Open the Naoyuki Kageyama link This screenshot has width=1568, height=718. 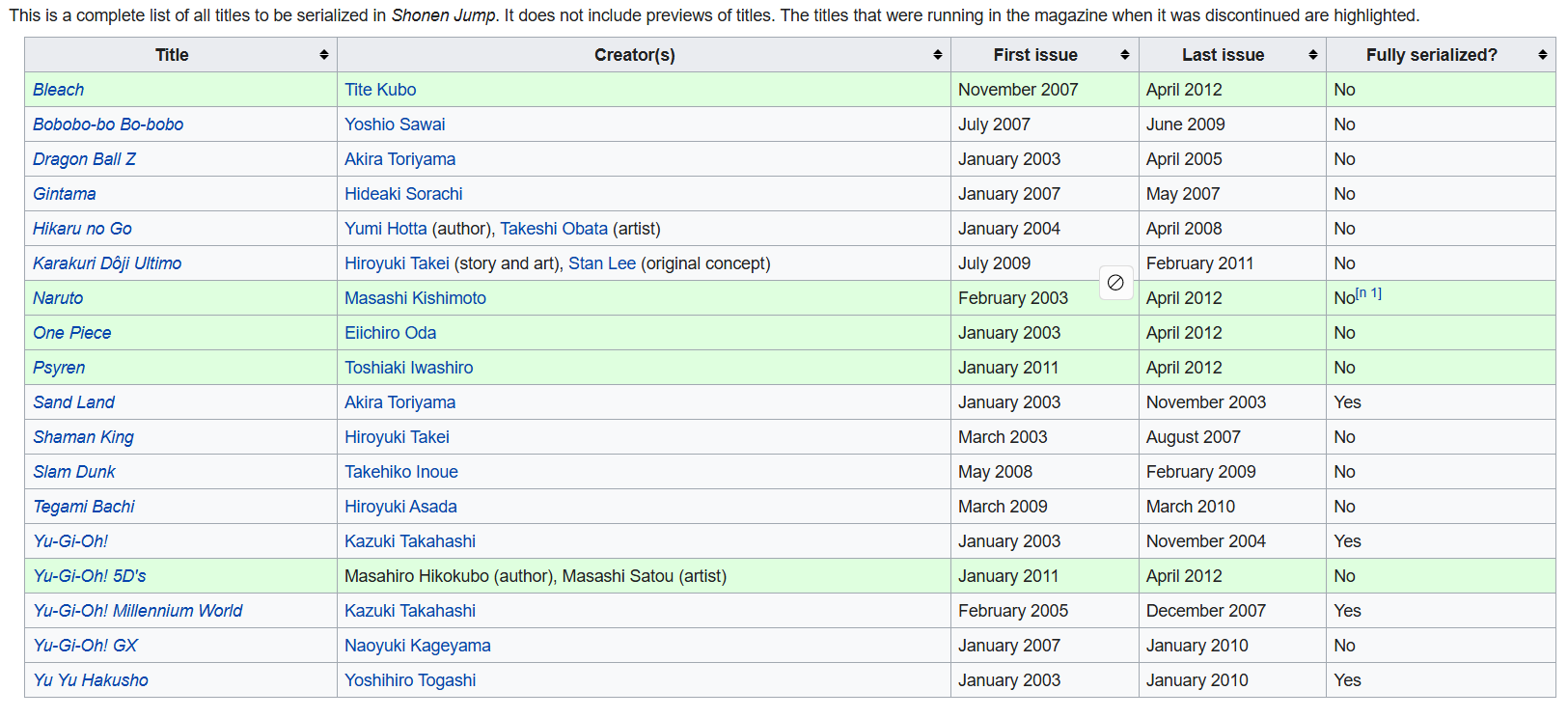coord(418,646)
